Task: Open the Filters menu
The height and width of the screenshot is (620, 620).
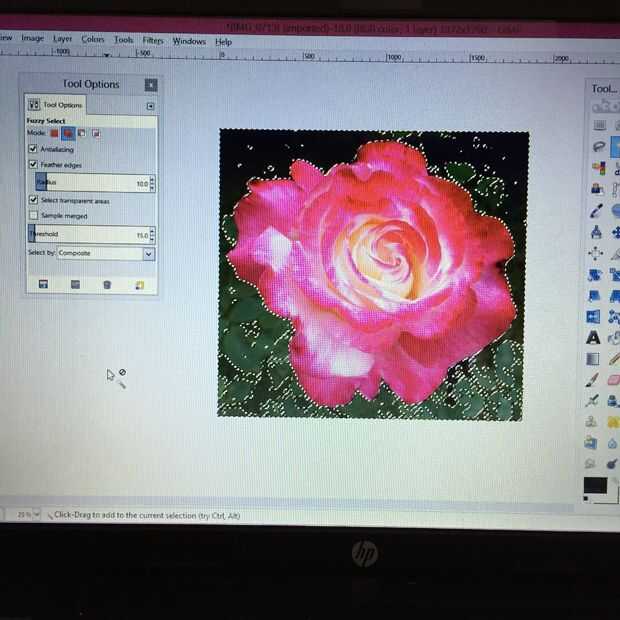Action: (x=153, y=40)
